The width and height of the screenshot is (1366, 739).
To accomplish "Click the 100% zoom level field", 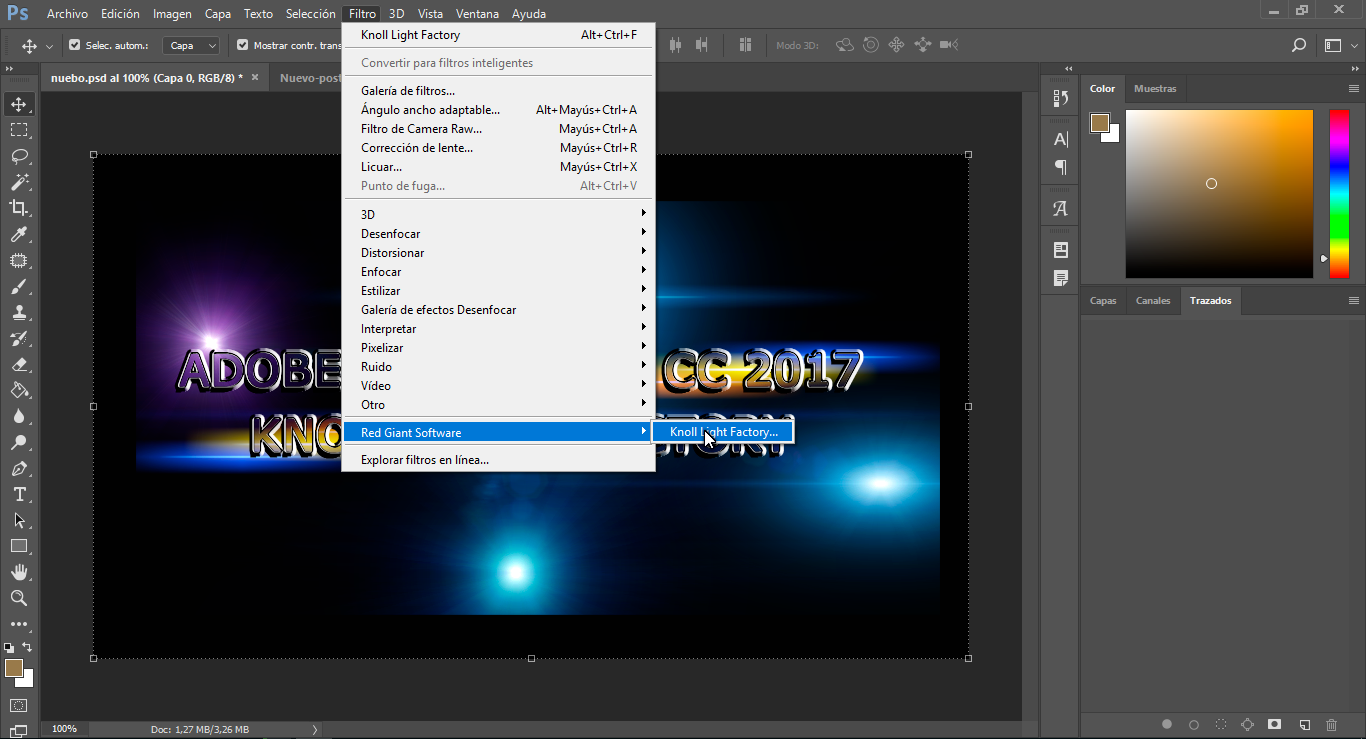I will tap(64, 729).
